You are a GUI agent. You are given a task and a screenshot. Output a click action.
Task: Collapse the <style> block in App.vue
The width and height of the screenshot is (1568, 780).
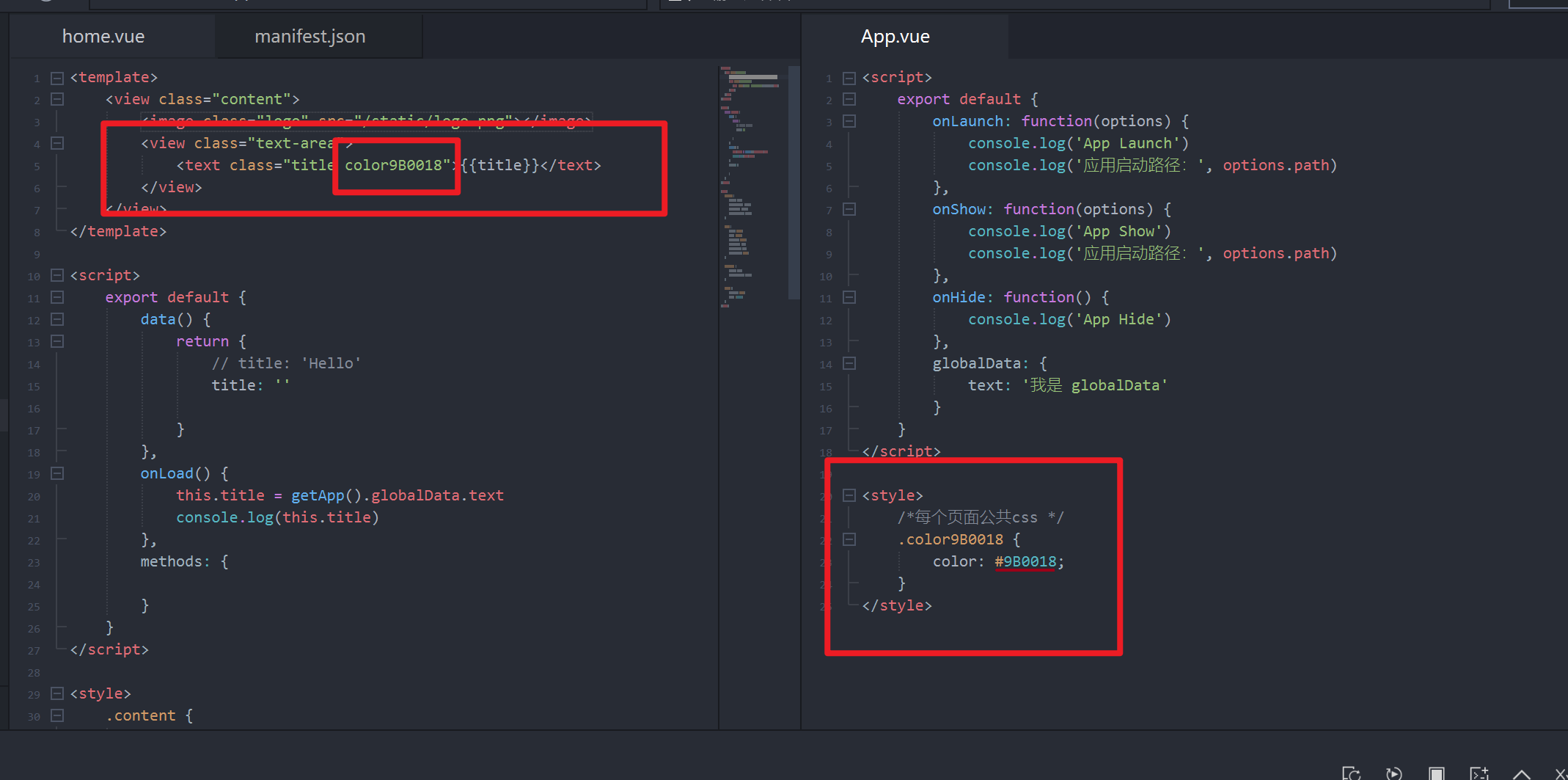coord(849,495)
